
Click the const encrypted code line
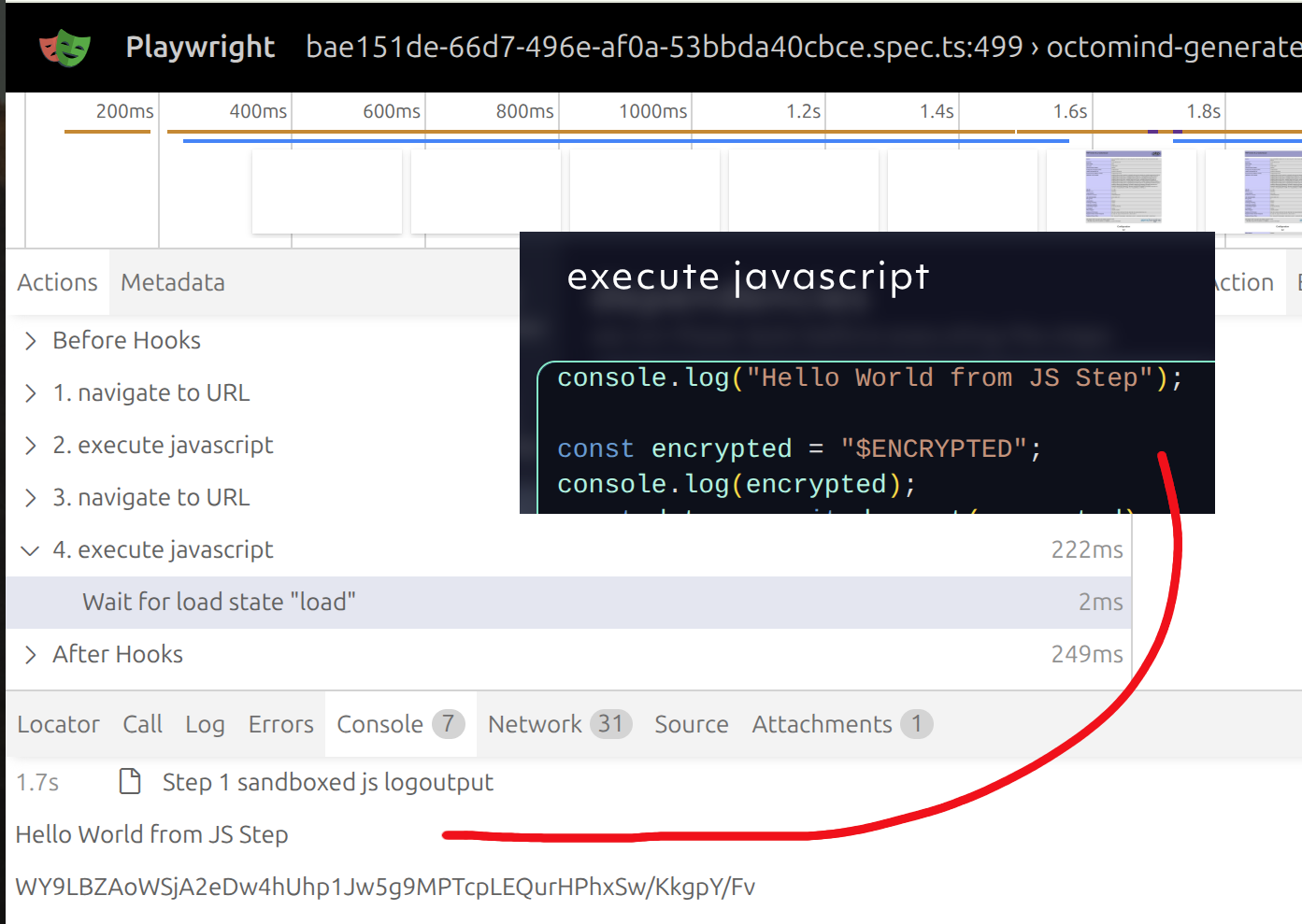[799, 448]
